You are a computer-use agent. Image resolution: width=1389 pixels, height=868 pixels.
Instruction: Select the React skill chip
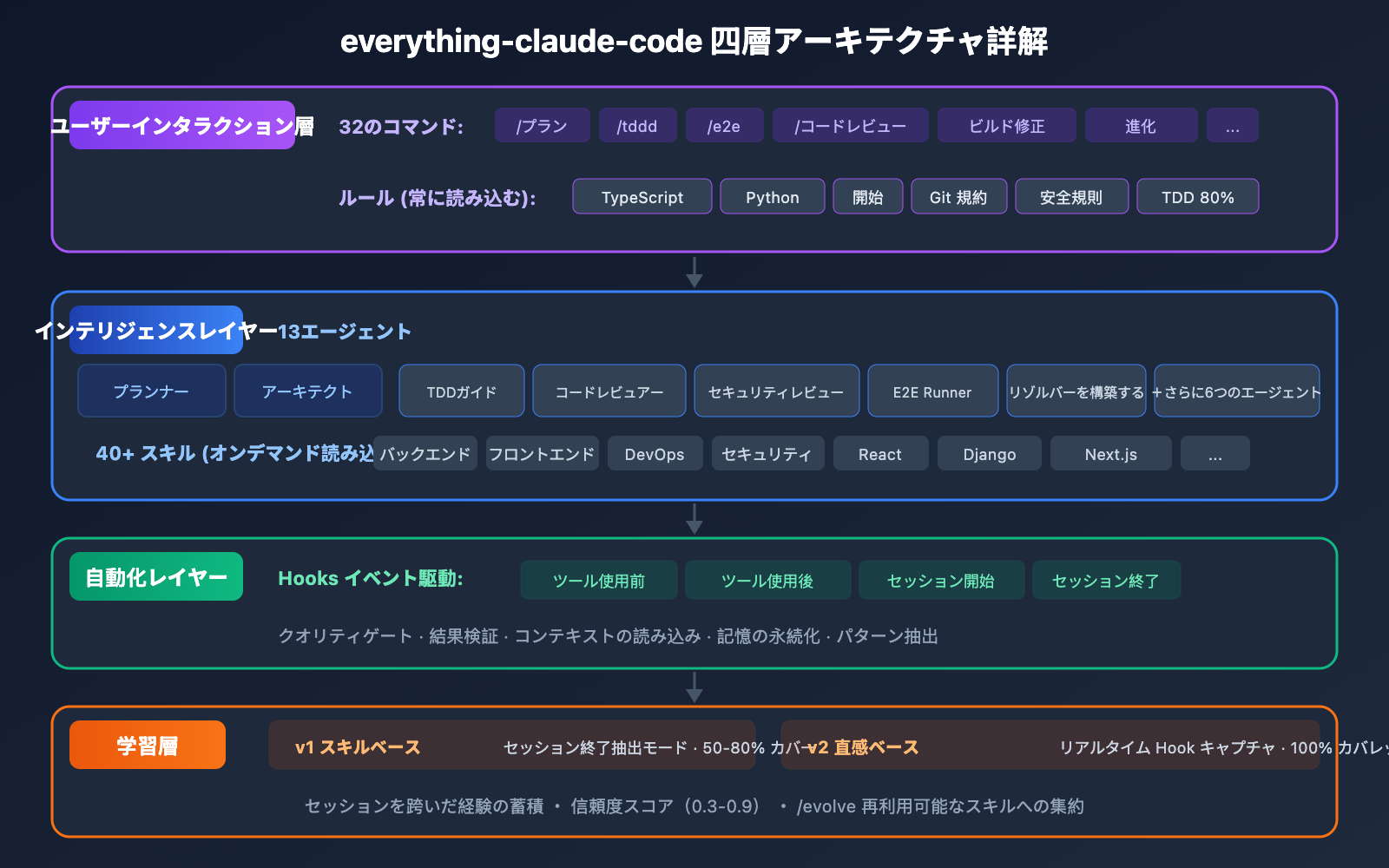tap(880, 453)
